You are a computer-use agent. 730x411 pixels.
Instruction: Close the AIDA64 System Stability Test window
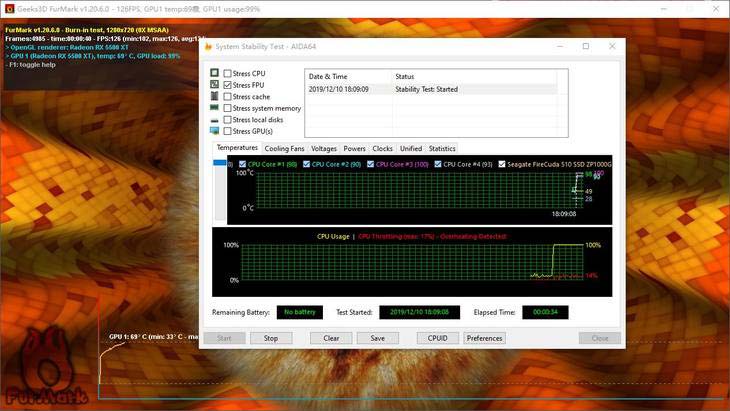[612, 46]
